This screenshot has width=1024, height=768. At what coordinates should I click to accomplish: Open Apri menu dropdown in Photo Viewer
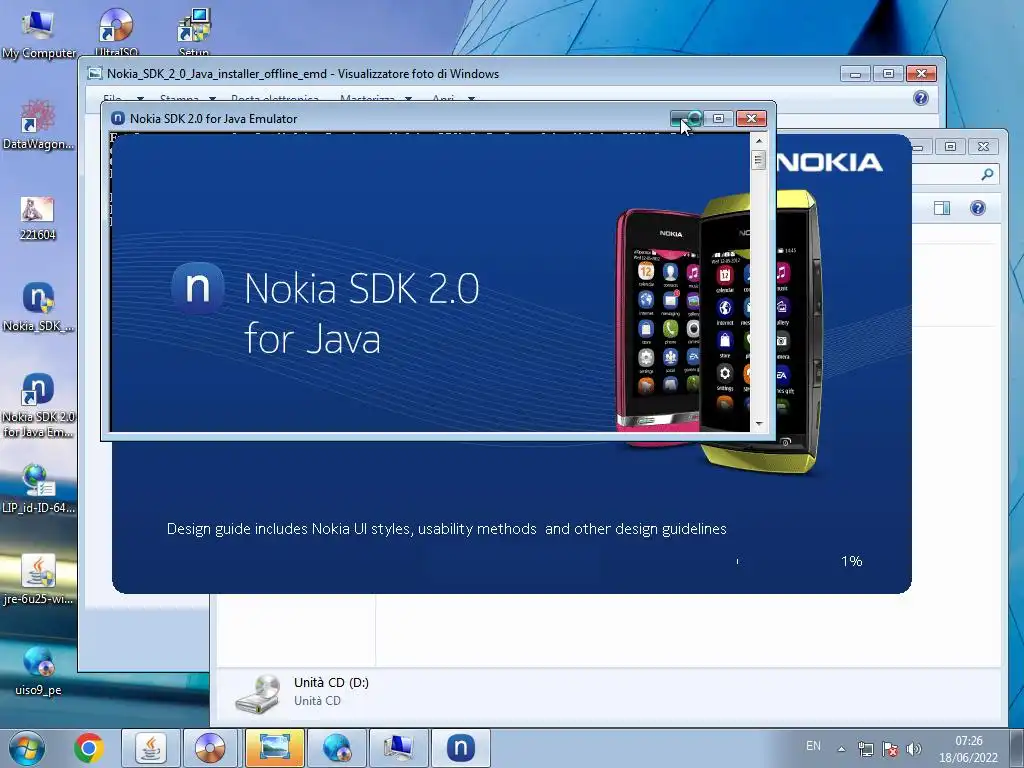453,99
